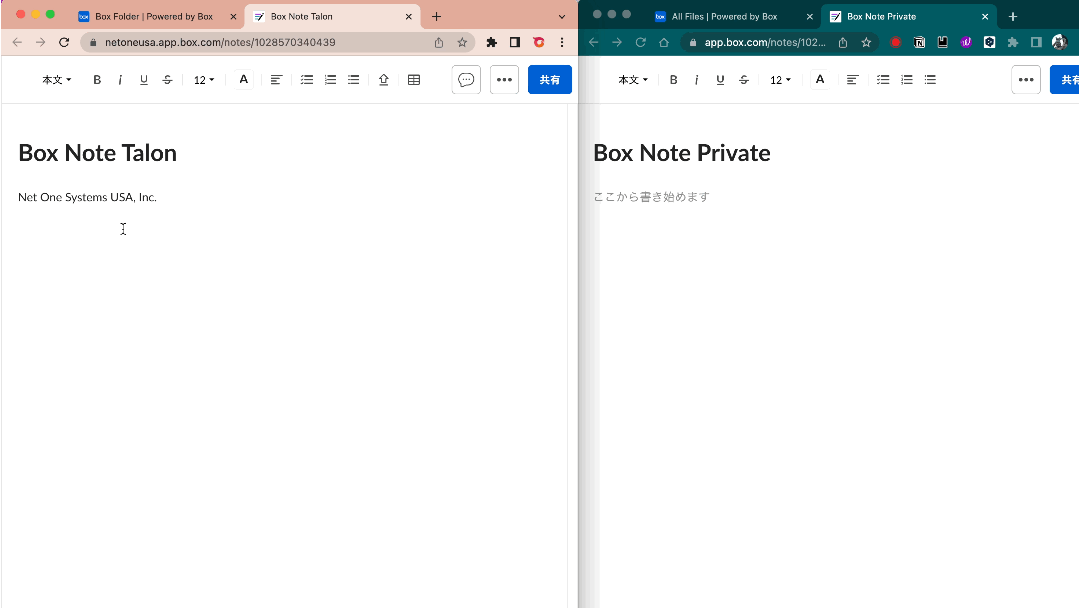Screen dimensions: 1080x608
Task: Open text alignment in Private note toolbar
Action: (853, 80)
